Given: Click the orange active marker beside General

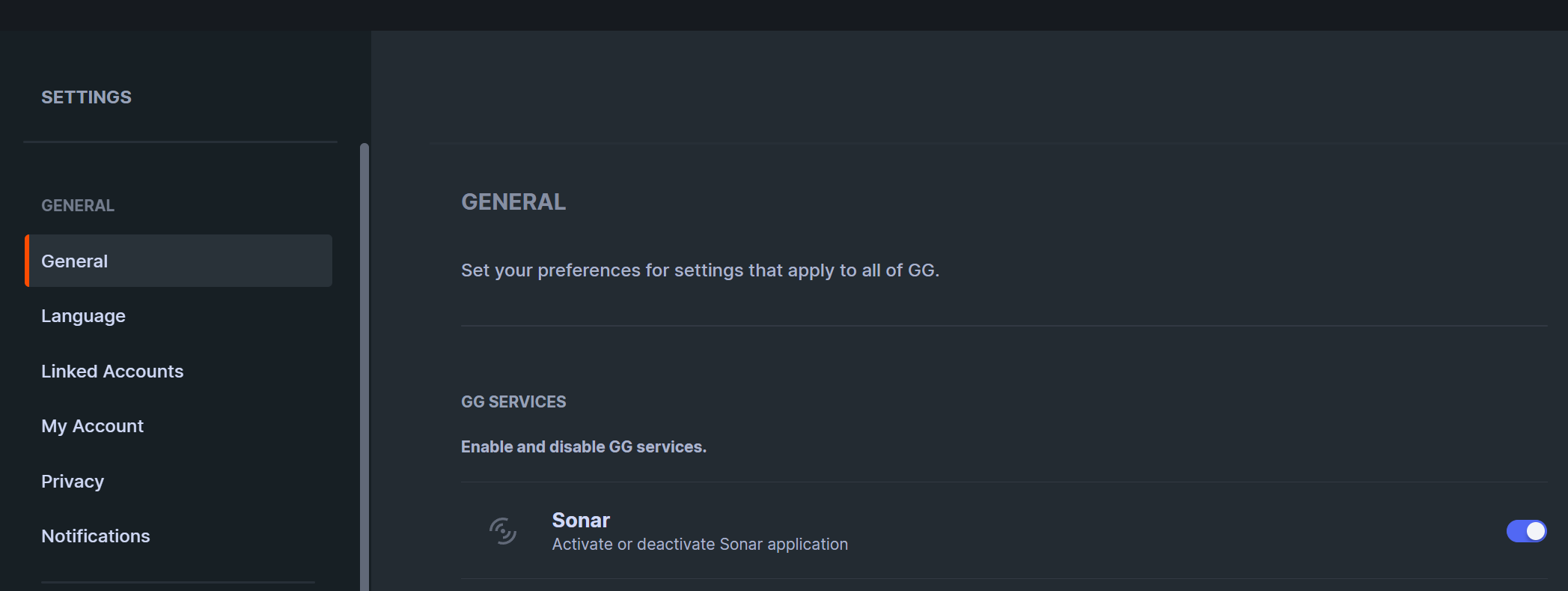Looking at the screenshot, I should coord(27,261).
